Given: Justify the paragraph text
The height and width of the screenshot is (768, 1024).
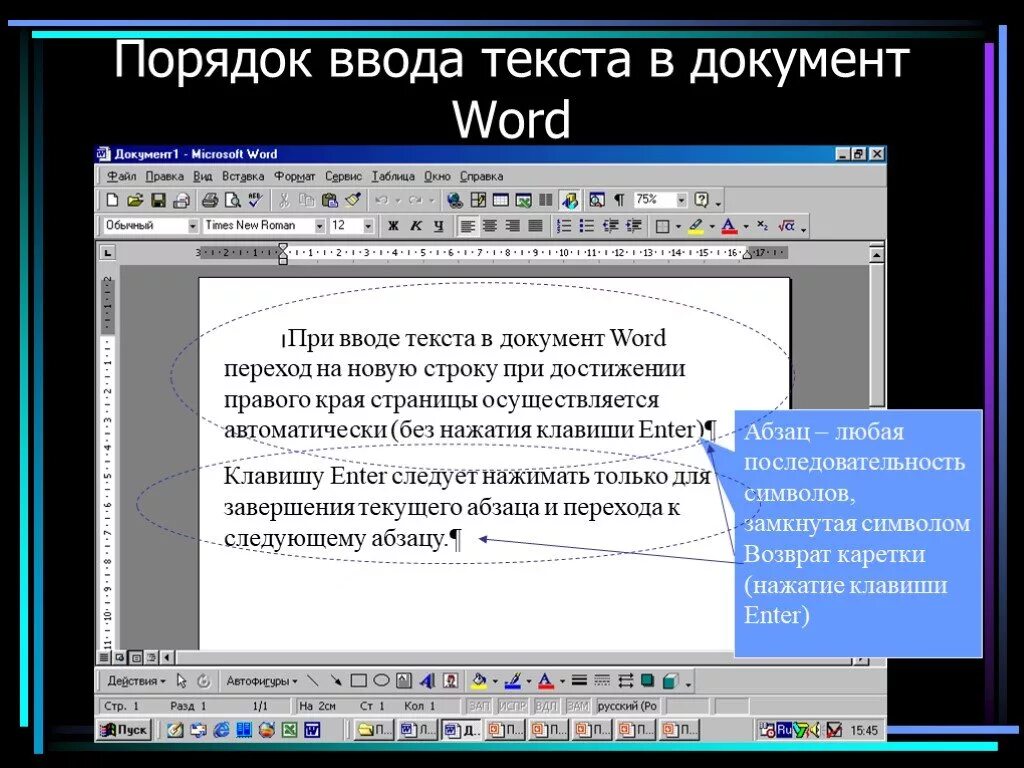Looking at the screenshot, I should pos(536,226).
